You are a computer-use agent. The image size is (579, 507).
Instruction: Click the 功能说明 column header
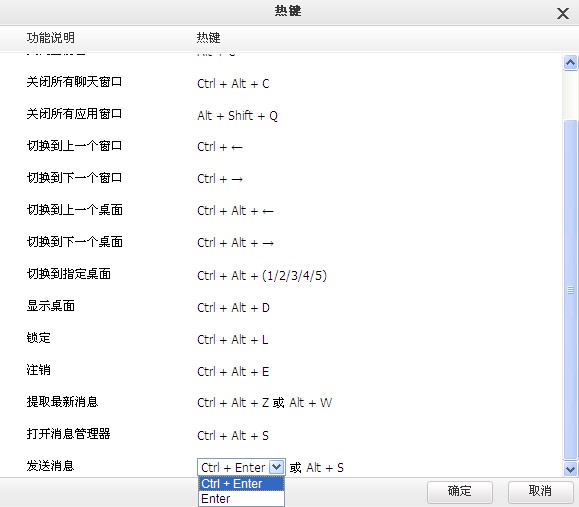51,38
